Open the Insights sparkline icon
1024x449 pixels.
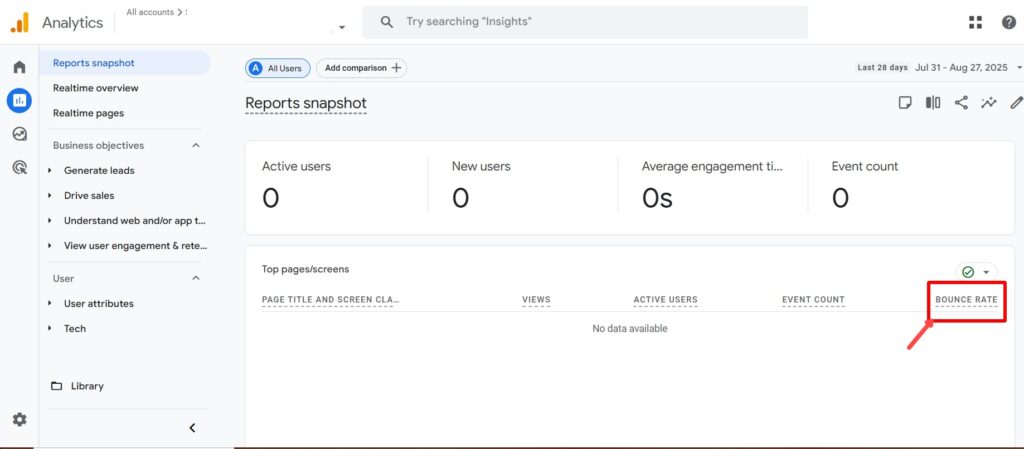point(989,102)
